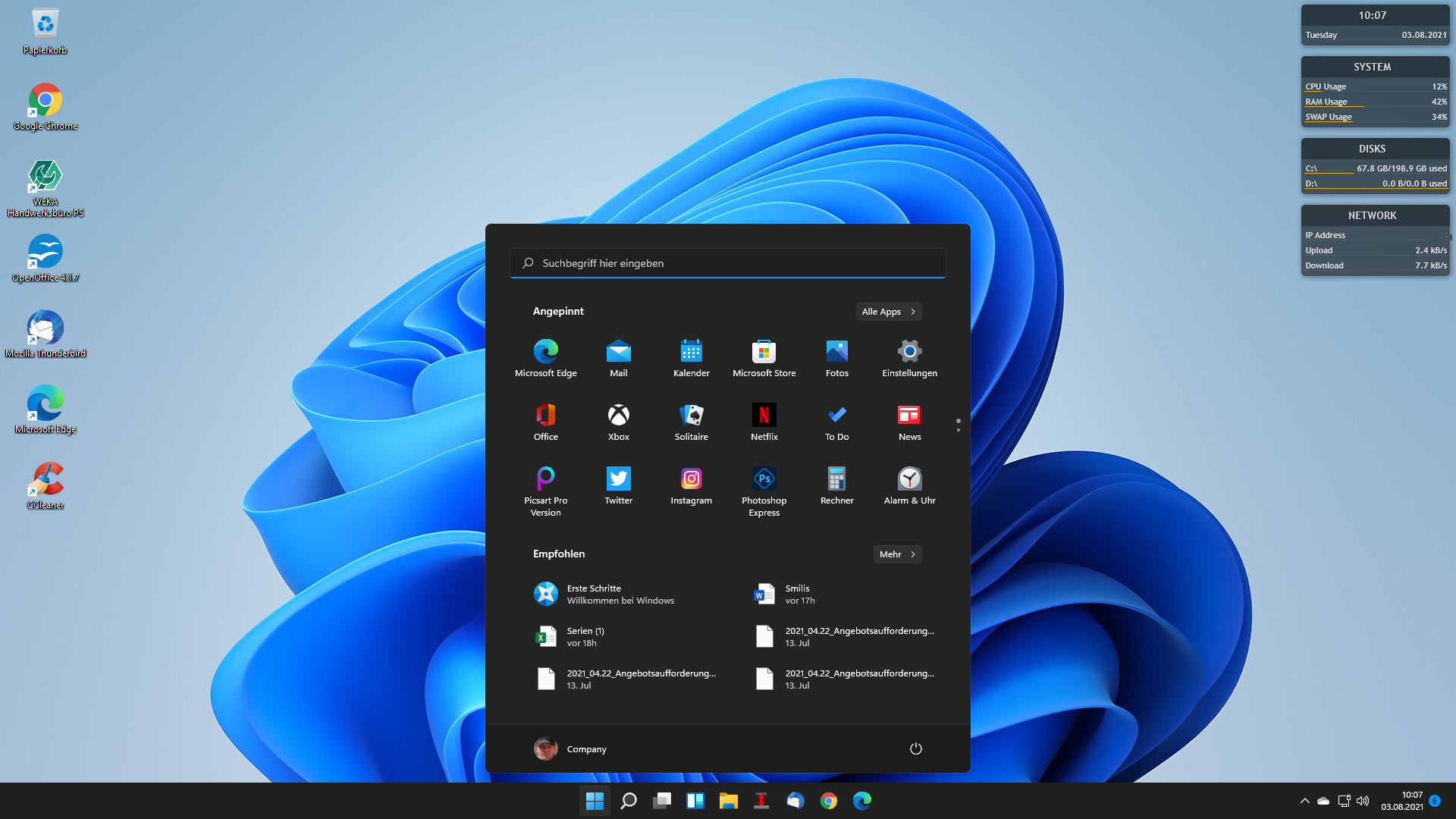
Task: Launch the pinned Office app
Action: point(546,422)
